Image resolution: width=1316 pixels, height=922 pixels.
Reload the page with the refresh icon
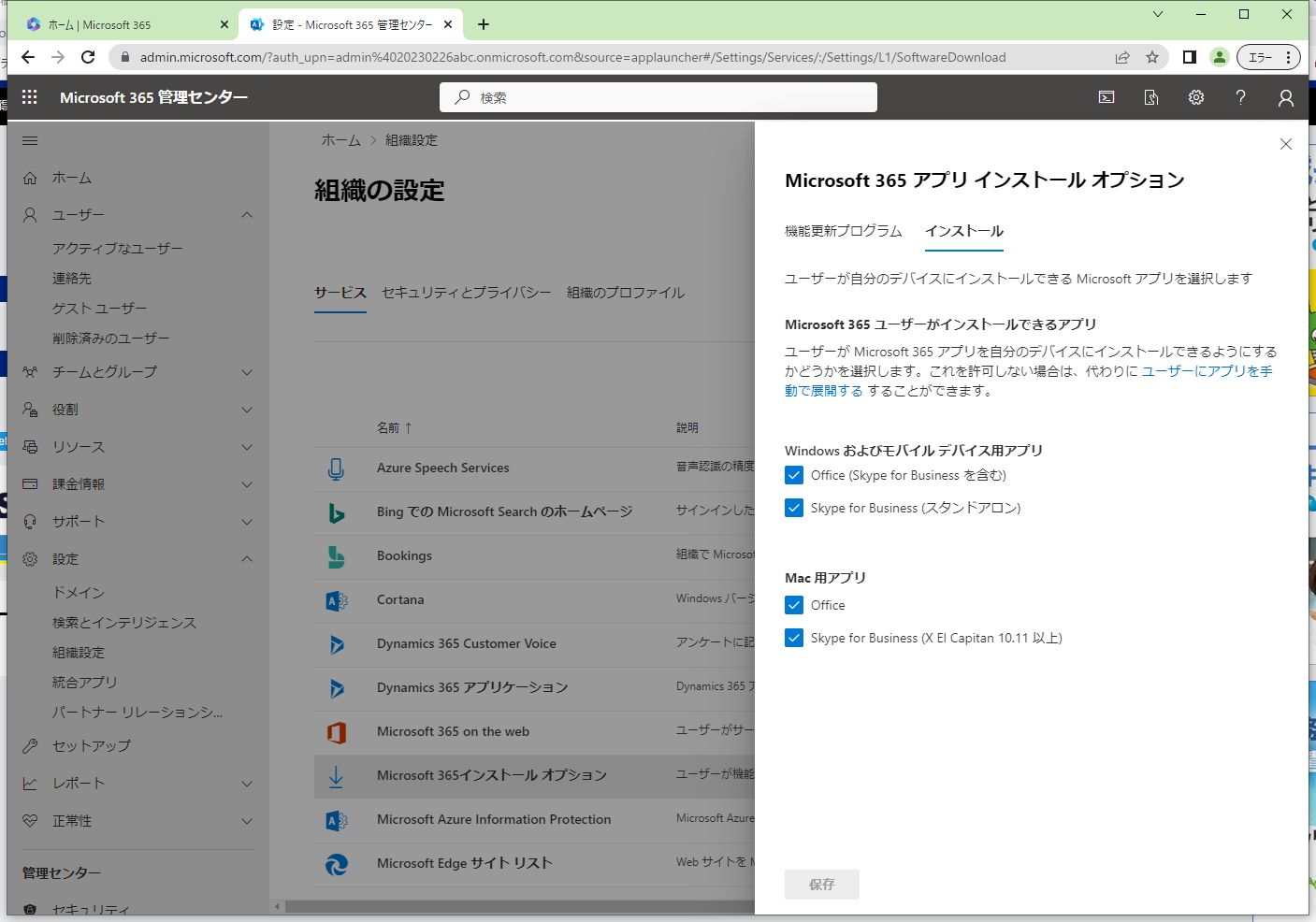(x=88, y=57)
